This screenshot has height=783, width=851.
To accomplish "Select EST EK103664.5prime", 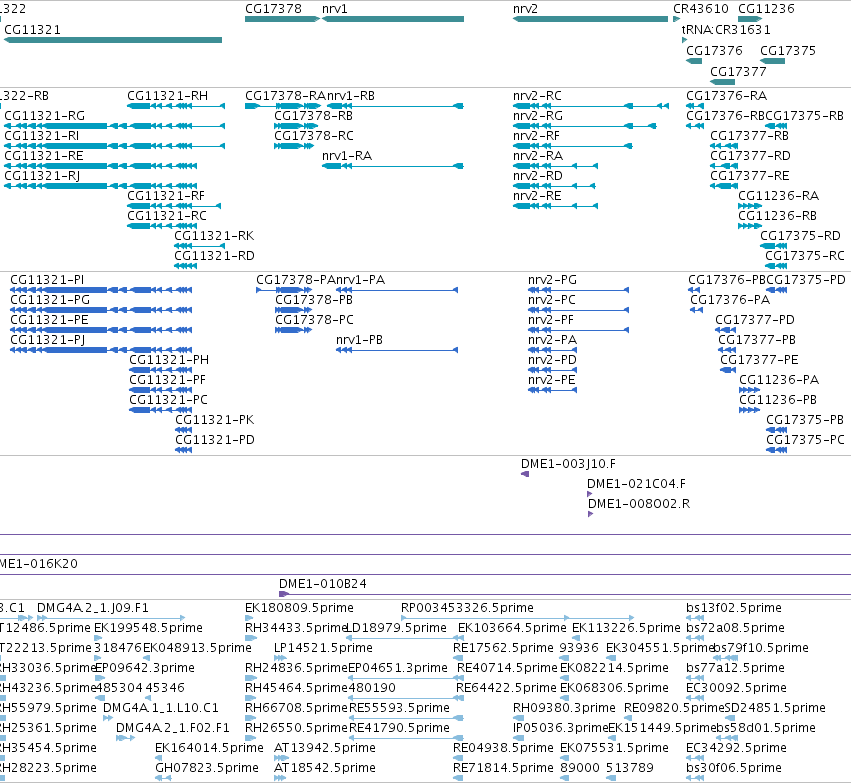I will tap(512, 628).
